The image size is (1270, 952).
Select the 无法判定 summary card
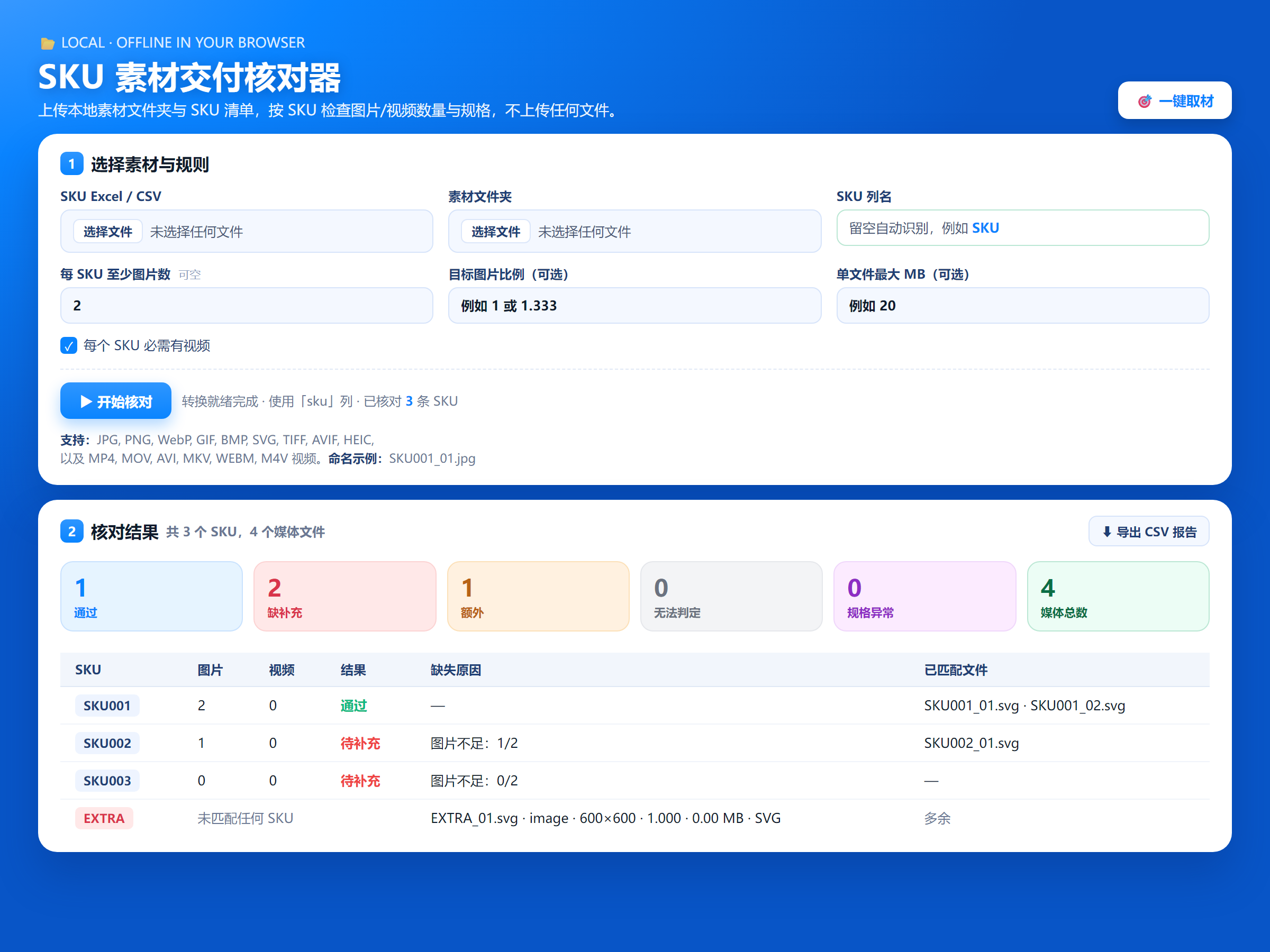click(731, 597)
